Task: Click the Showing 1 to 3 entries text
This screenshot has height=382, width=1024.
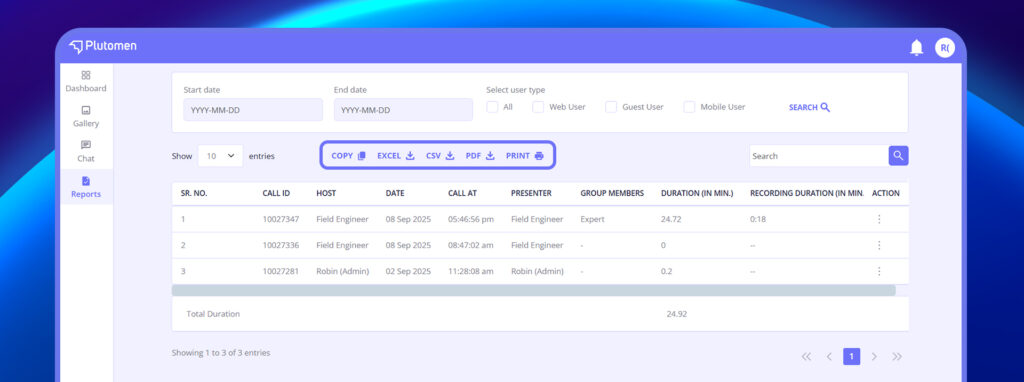Action: point(221,353)
